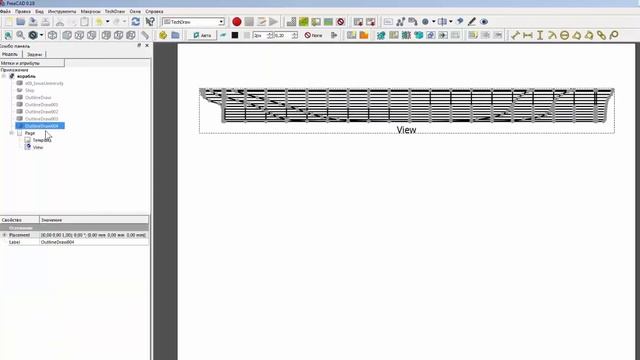Select the View item under Page

click(x=38, y=147)
